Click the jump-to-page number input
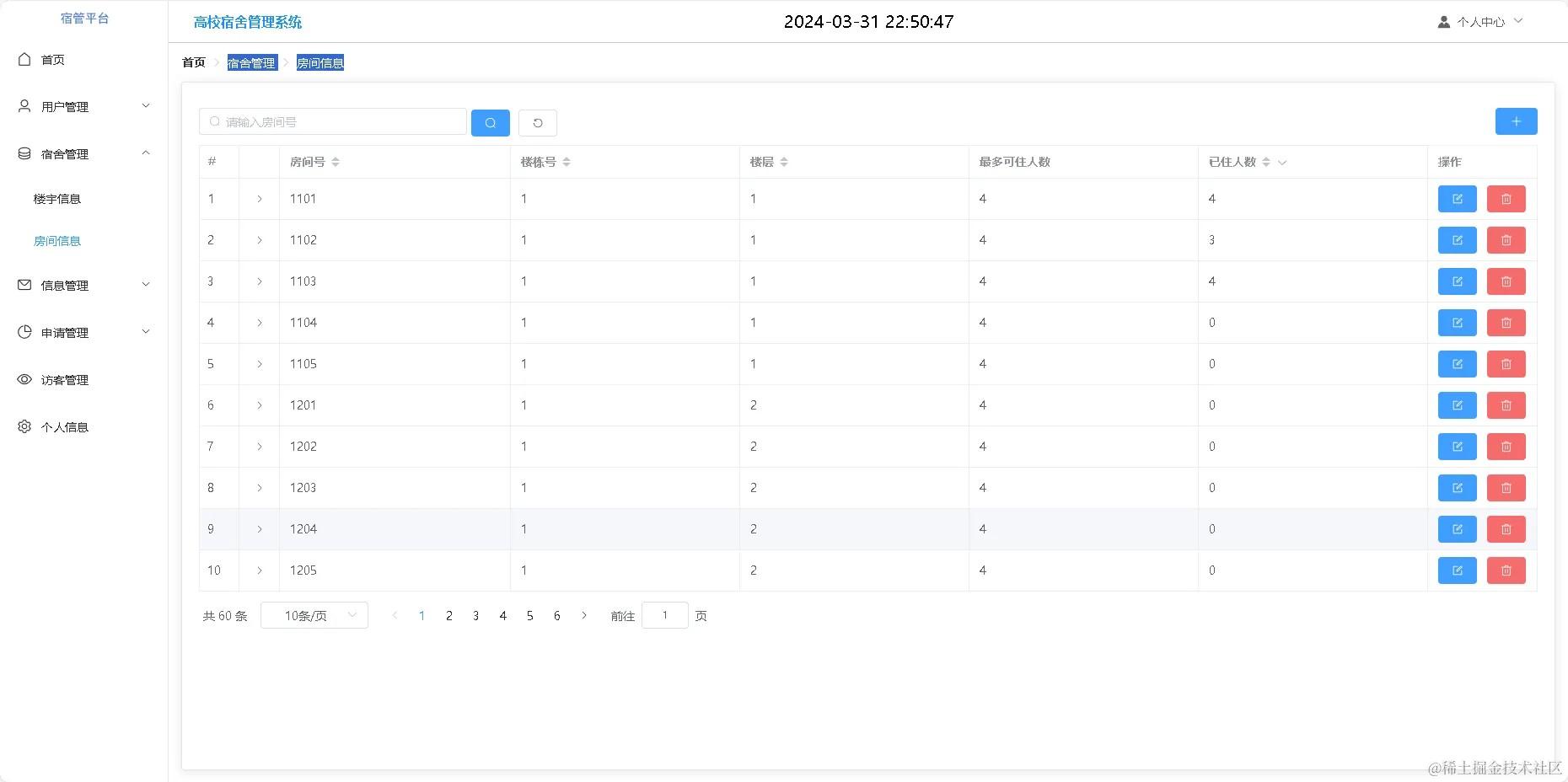 click(x=665, y=615)
